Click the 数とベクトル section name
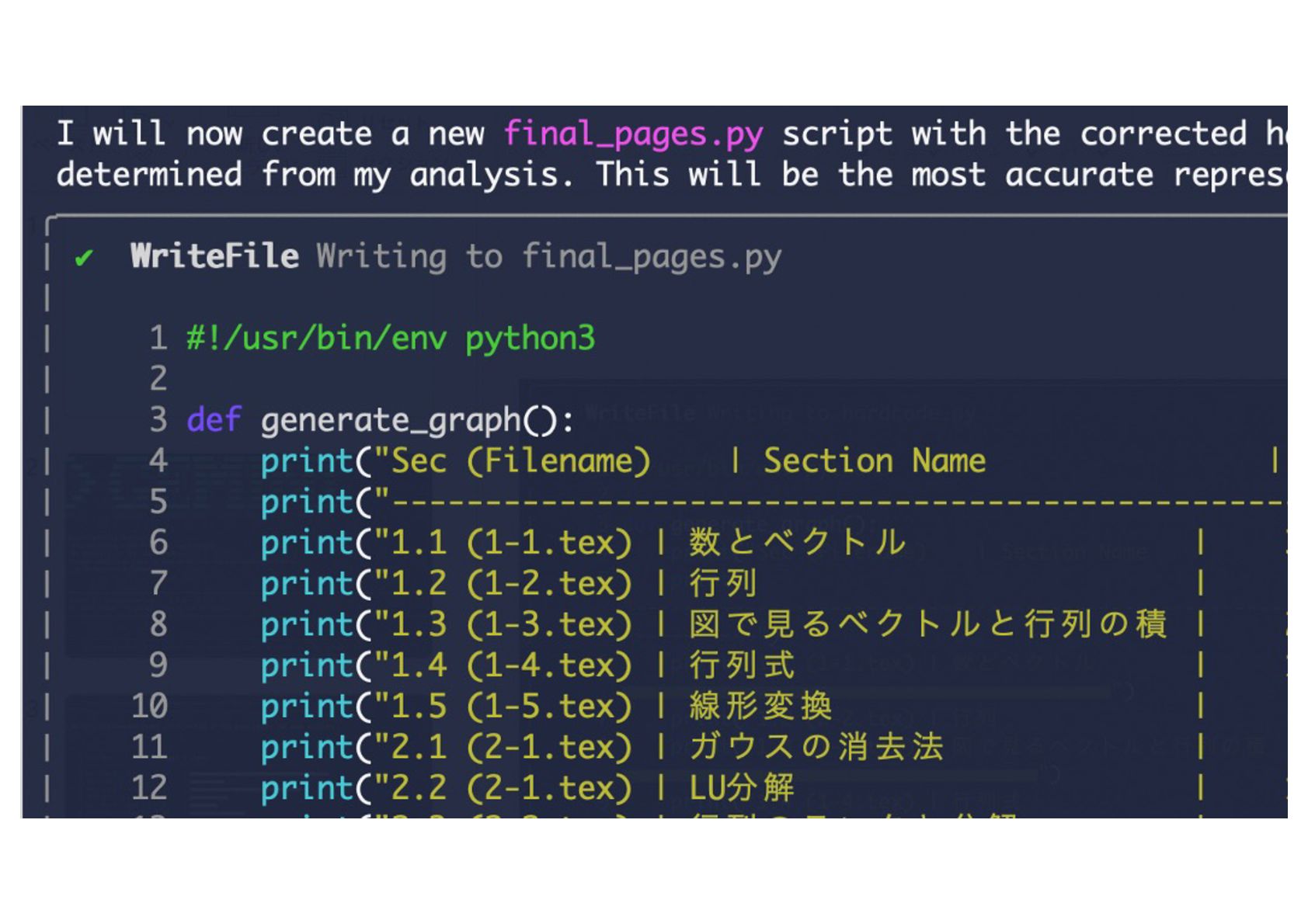 coord(798,543)
